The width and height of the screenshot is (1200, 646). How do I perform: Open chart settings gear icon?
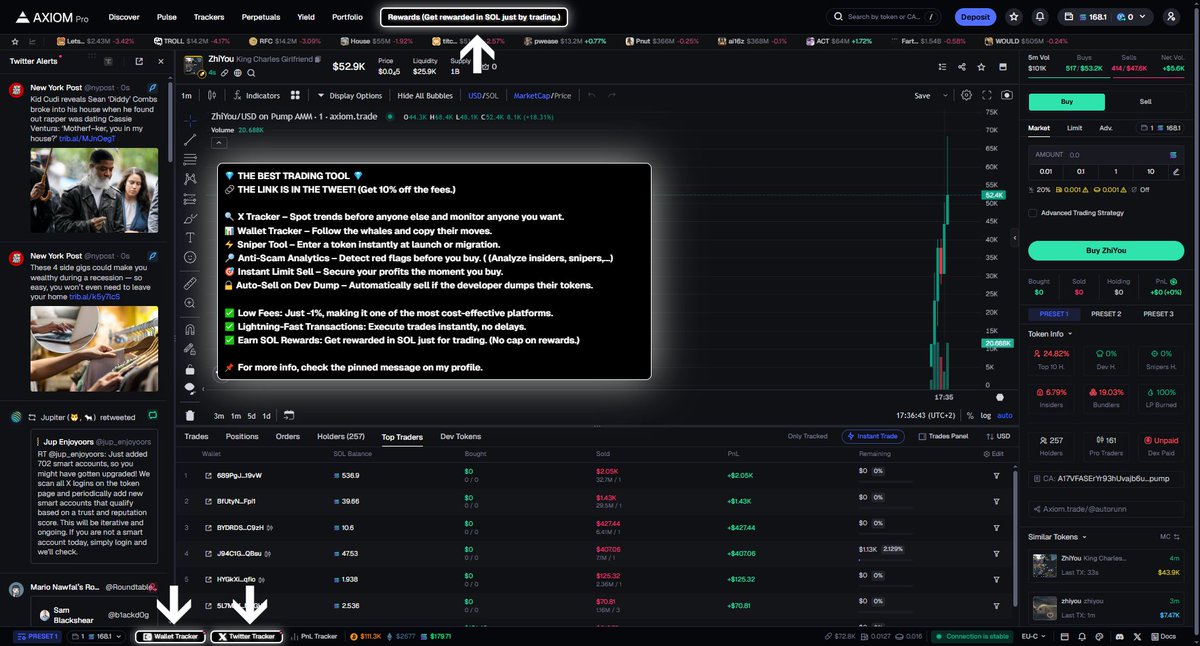[966, 95]
